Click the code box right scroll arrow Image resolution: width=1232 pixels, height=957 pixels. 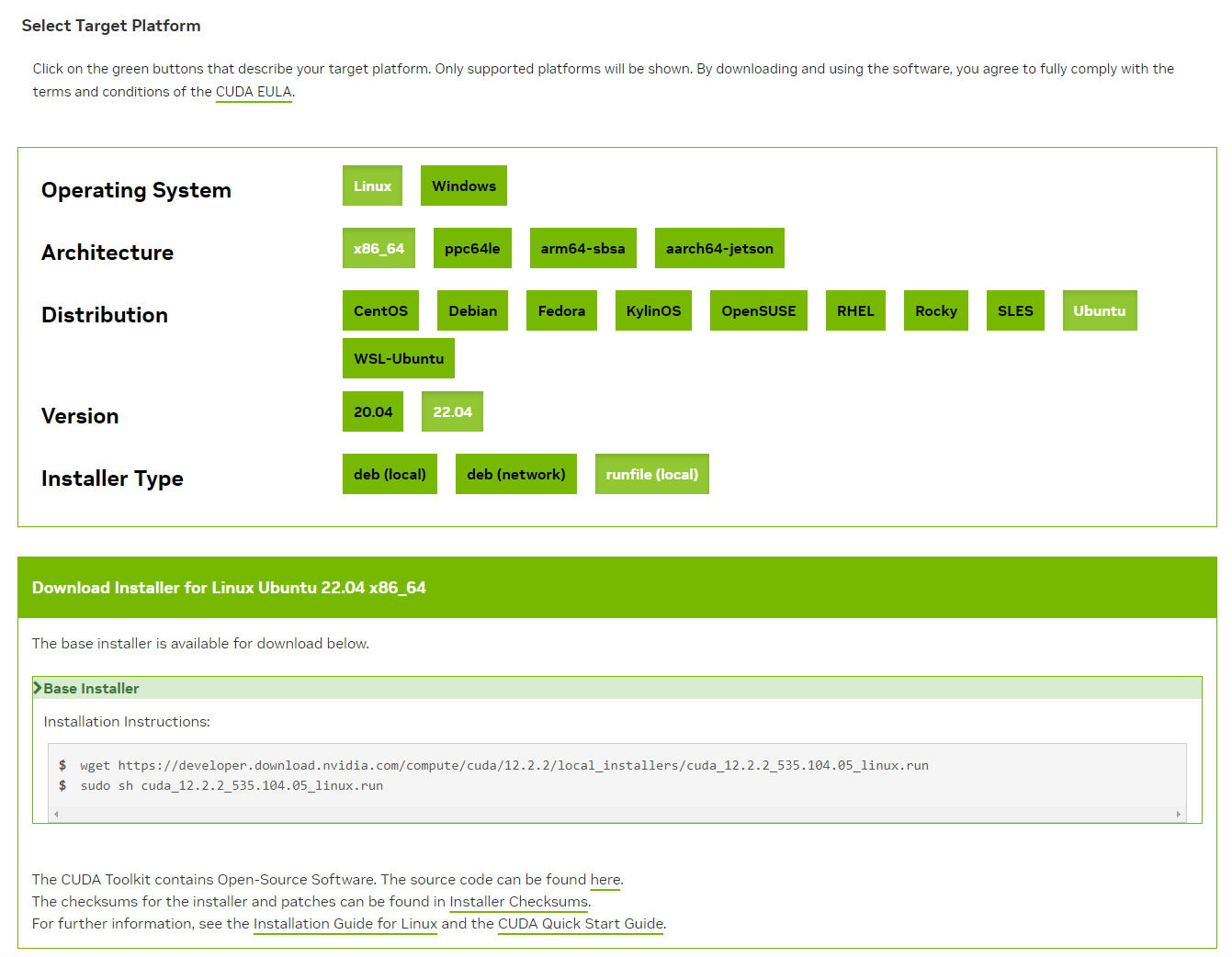point(1179,814)
